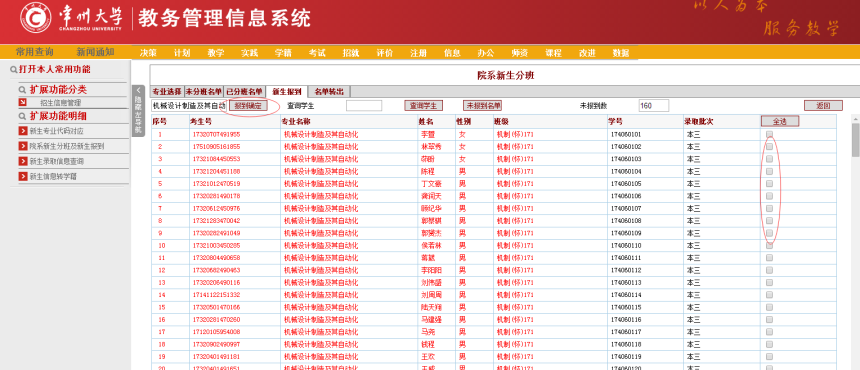Open the 办公 menu
The image size is (860, 370).
tap(486, 53)
